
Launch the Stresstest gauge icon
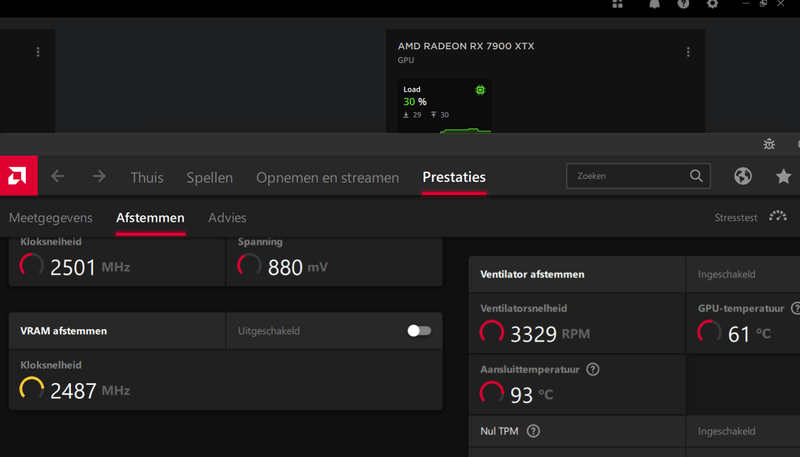pos(778,216)
